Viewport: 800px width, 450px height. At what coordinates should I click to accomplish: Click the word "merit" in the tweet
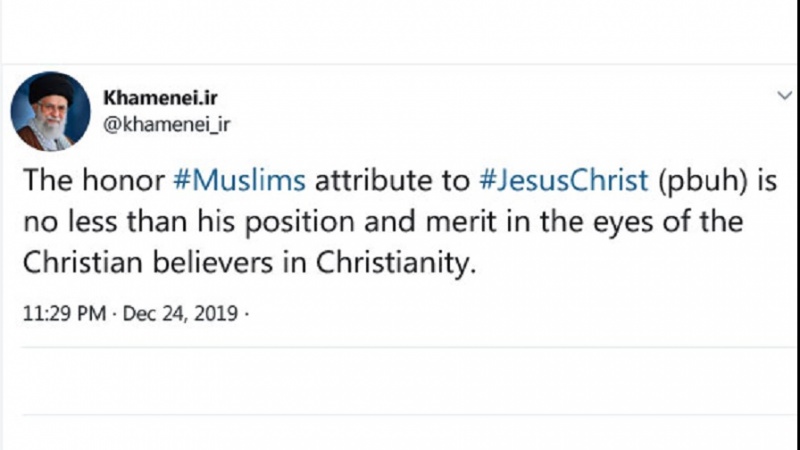pos(461,222)
